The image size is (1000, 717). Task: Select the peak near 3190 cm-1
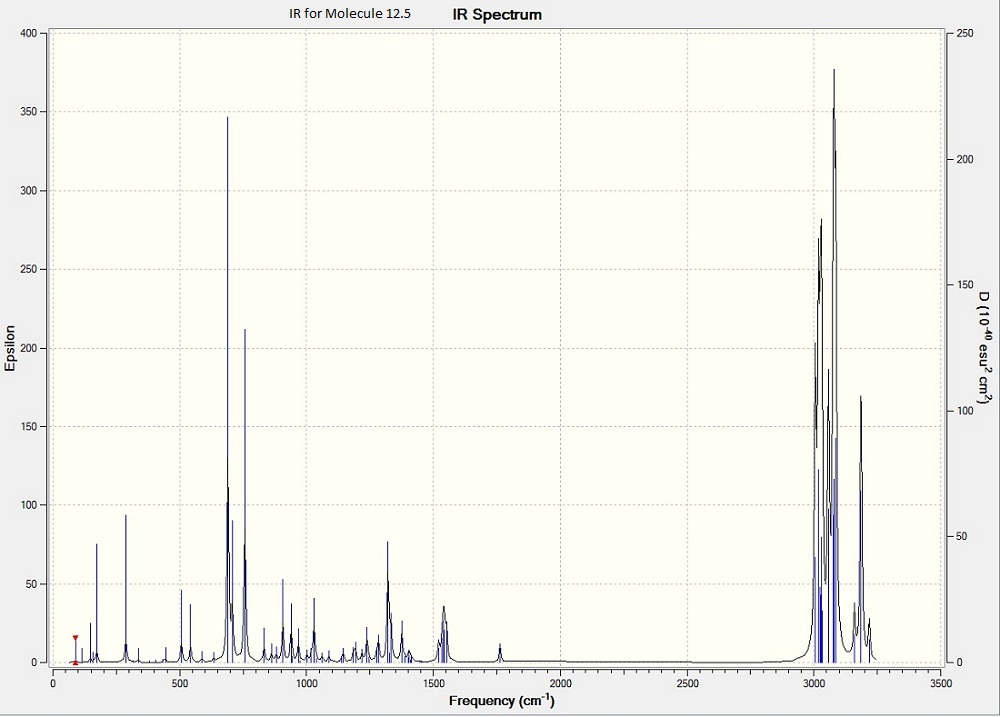pyautogui.click(x=861, y=529)
